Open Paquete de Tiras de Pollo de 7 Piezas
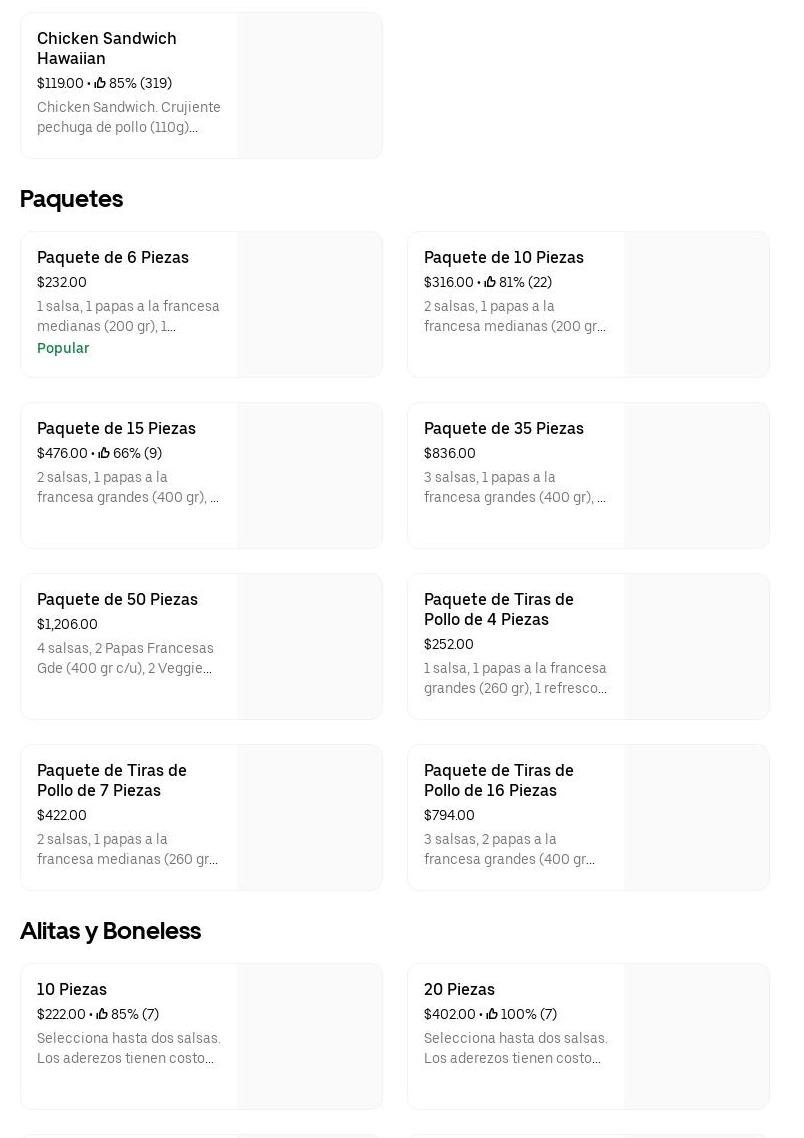Image resolution: width=804 pixels, height=1138 pixels. coord(112,780)
